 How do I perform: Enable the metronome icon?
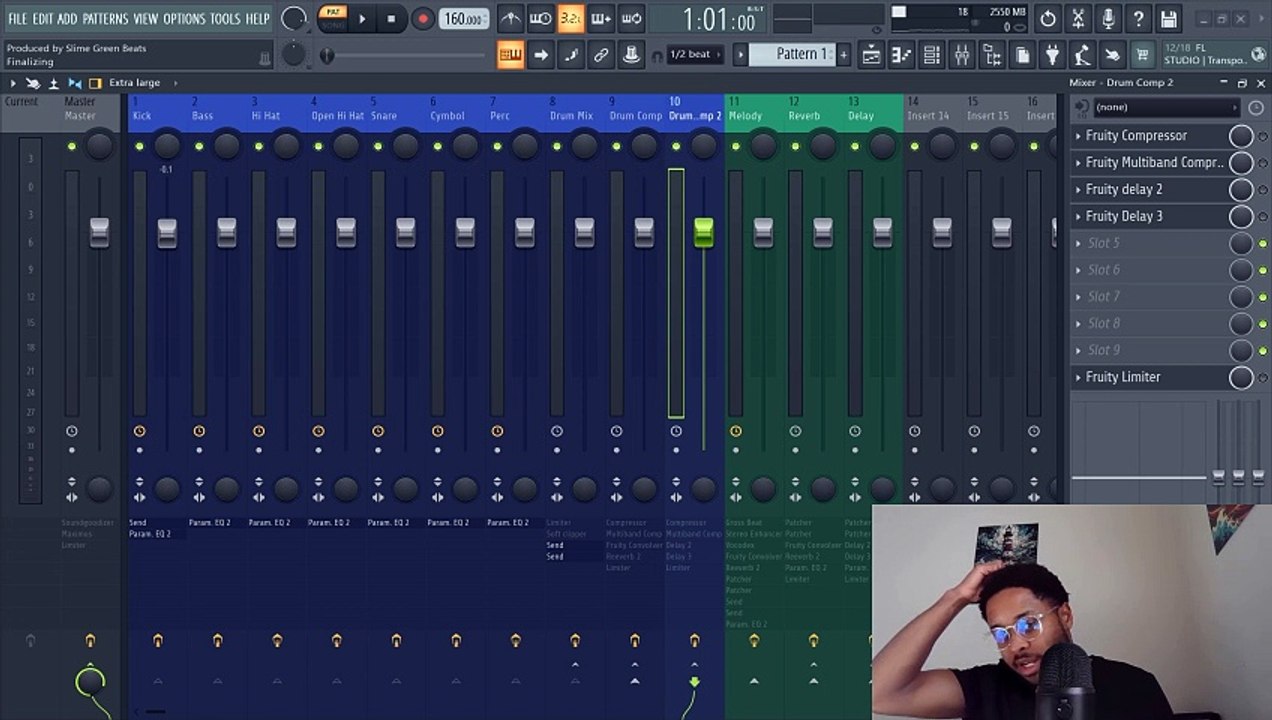(x=510, y=18)
